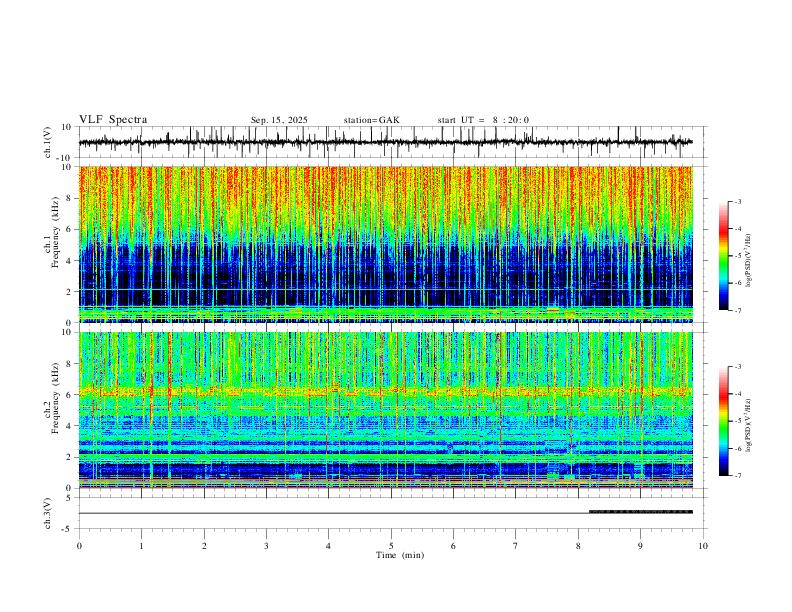Click the thick black ch.3 bar near 9 min
792x612 pixels.
(641, 512)
